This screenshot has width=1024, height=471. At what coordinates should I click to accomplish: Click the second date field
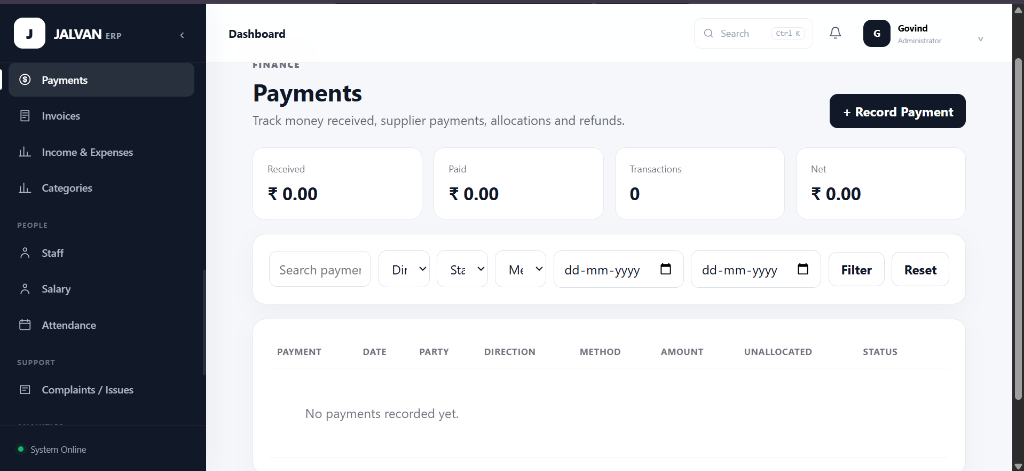756,269
